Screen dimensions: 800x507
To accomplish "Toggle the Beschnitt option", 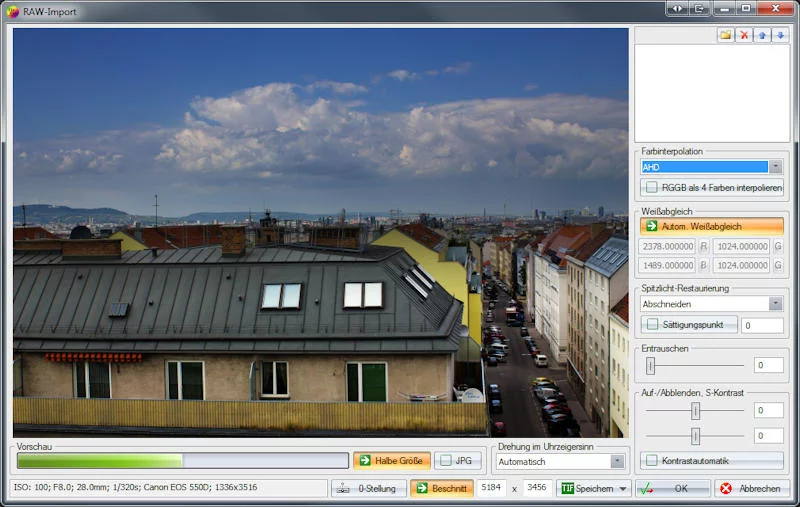I will [442, 488].
